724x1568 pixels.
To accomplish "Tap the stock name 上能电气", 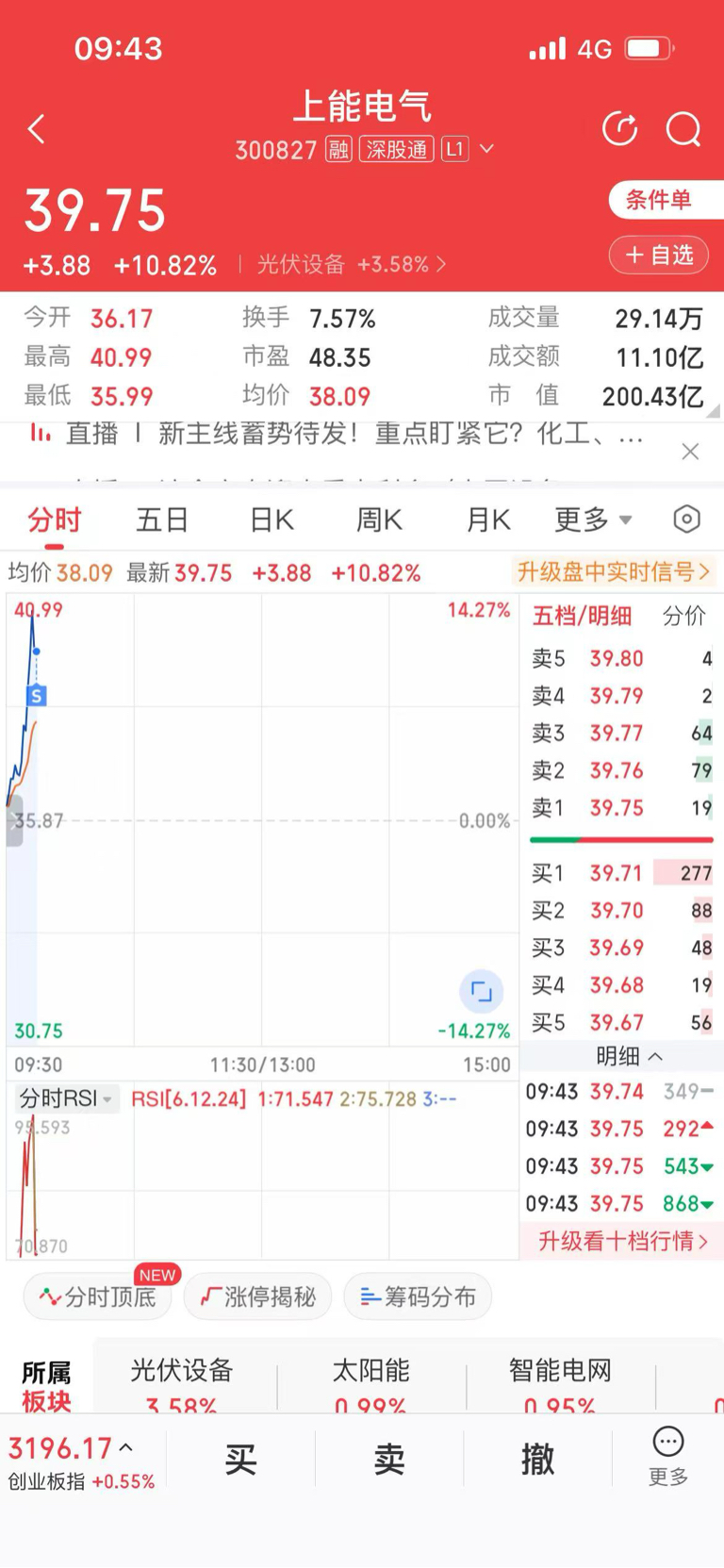I will click(x=362, y=107).
